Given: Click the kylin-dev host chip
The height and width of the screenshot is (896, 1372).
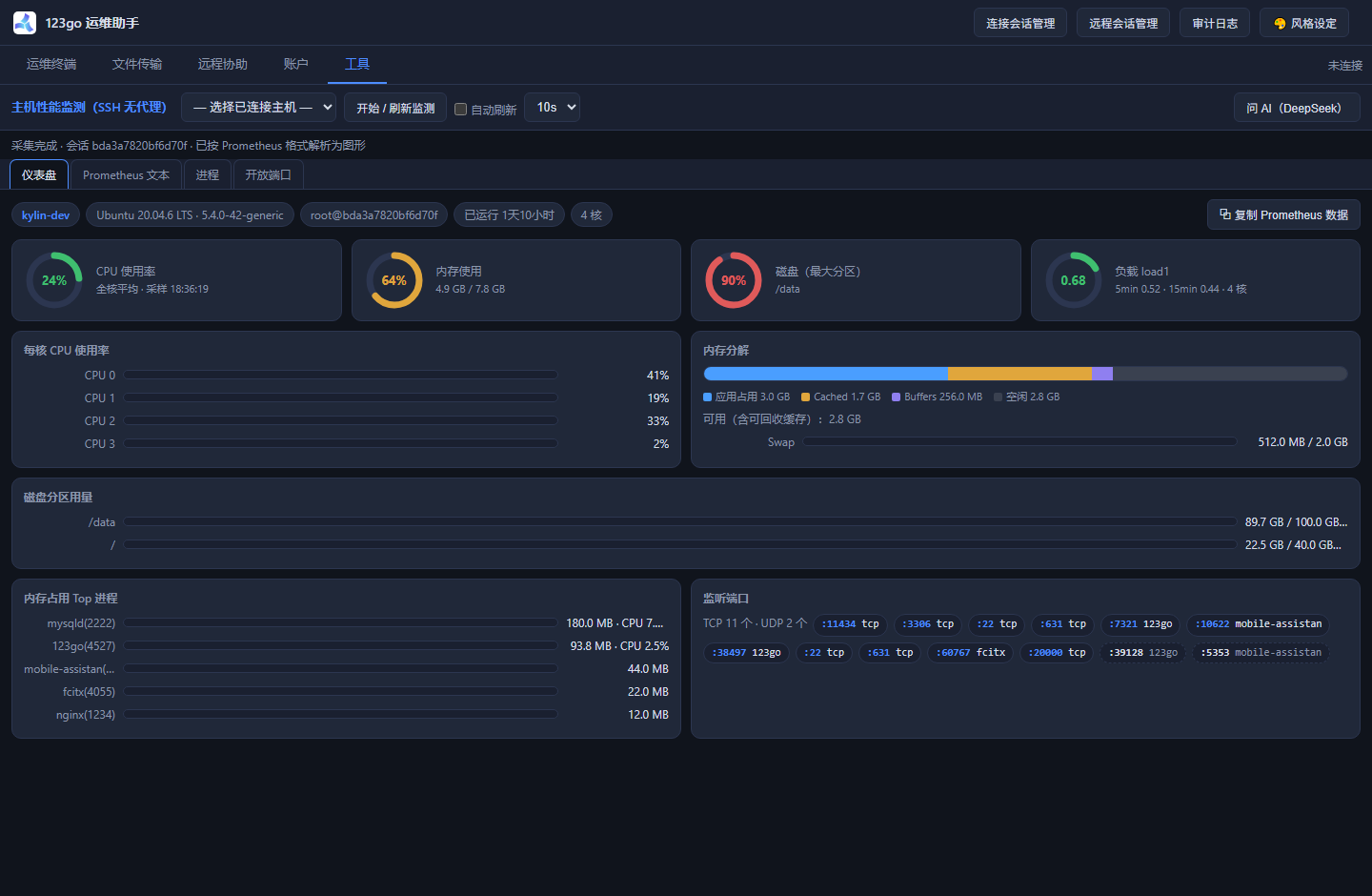Looking at the screenshot, I should [x=46, y=215].
